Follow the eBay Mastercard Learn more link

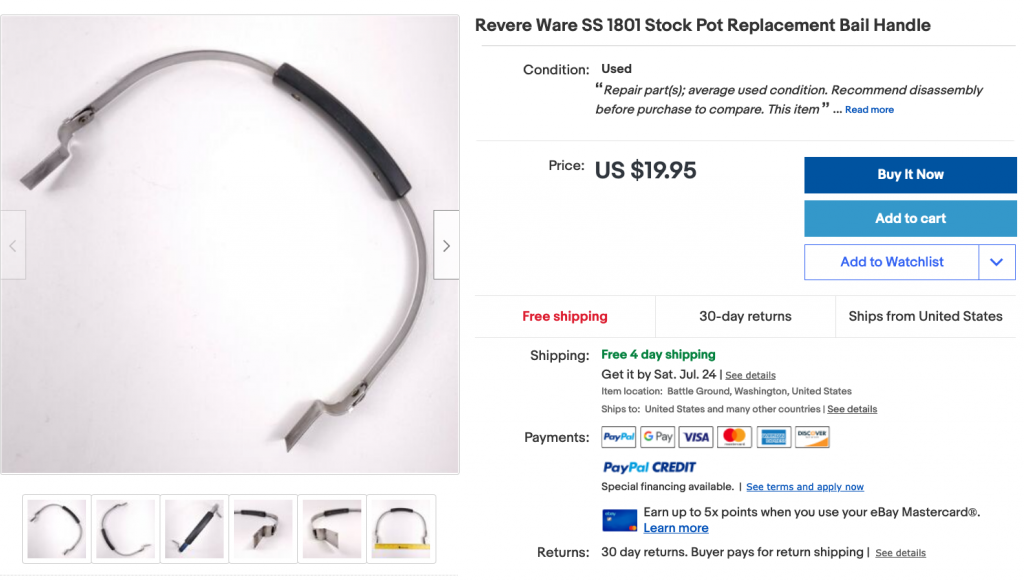(676, 528)
